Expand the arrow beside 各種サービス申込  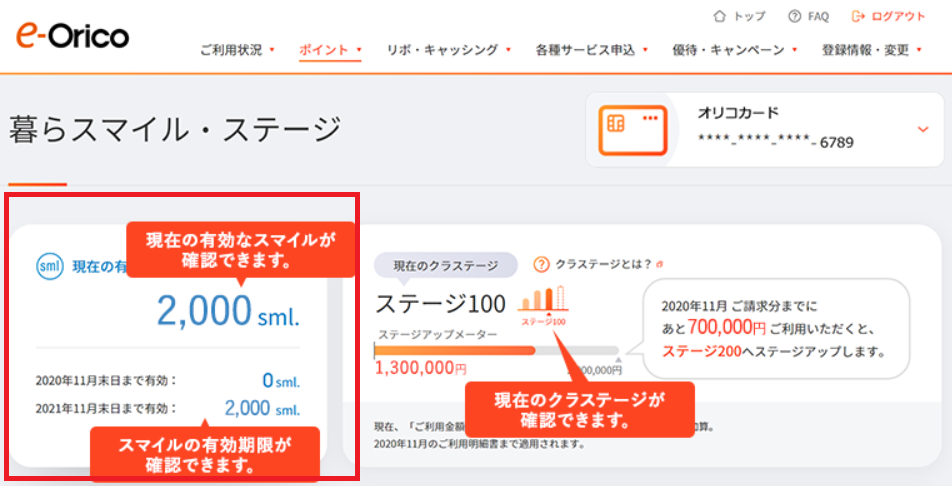tap(645, 50)
